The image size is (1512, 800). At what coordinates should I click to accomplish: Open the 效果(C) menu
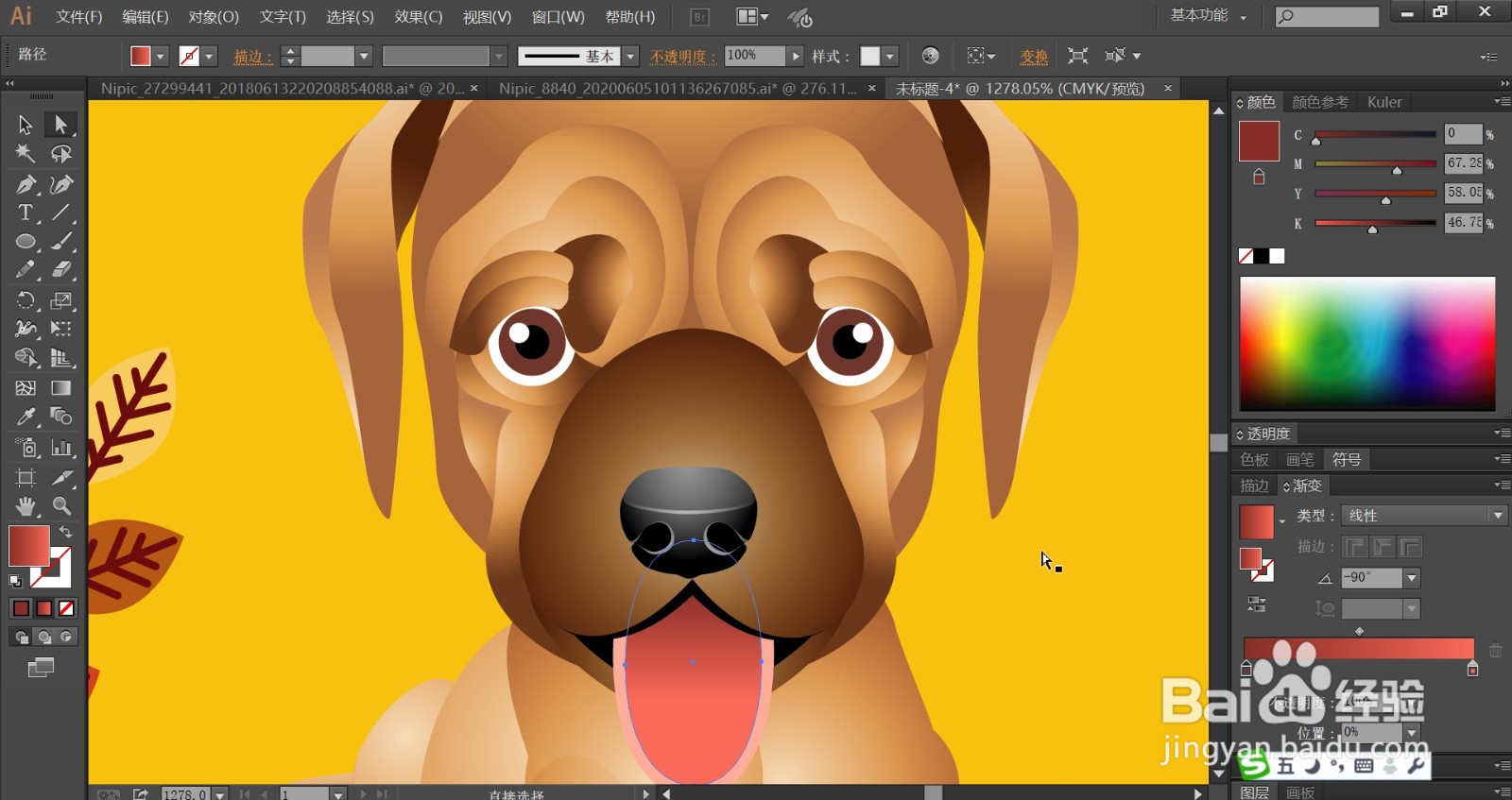(419, 17)
